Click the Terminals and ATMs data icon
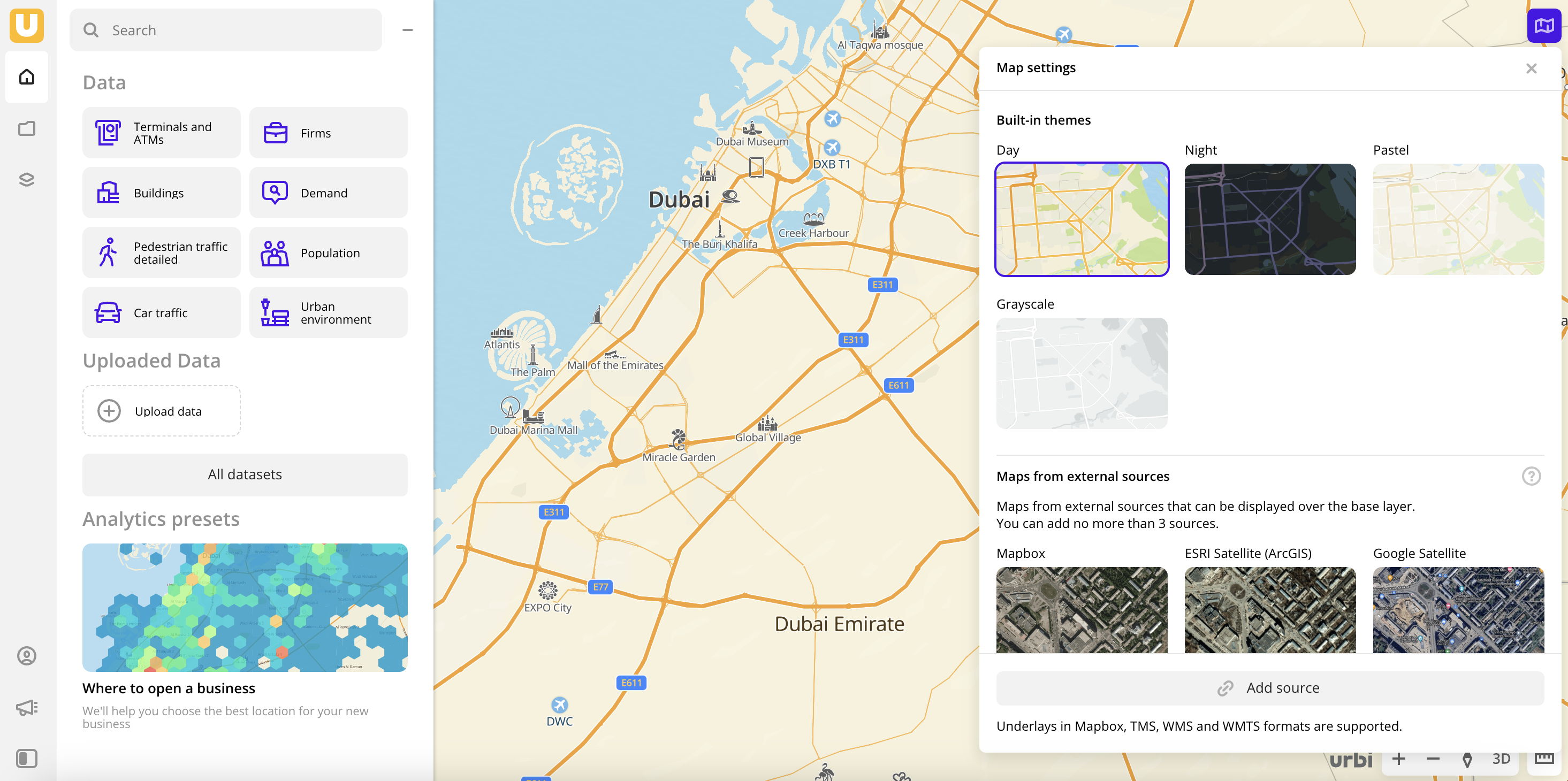Screen dimensions: 1568x781 (108, 132)
